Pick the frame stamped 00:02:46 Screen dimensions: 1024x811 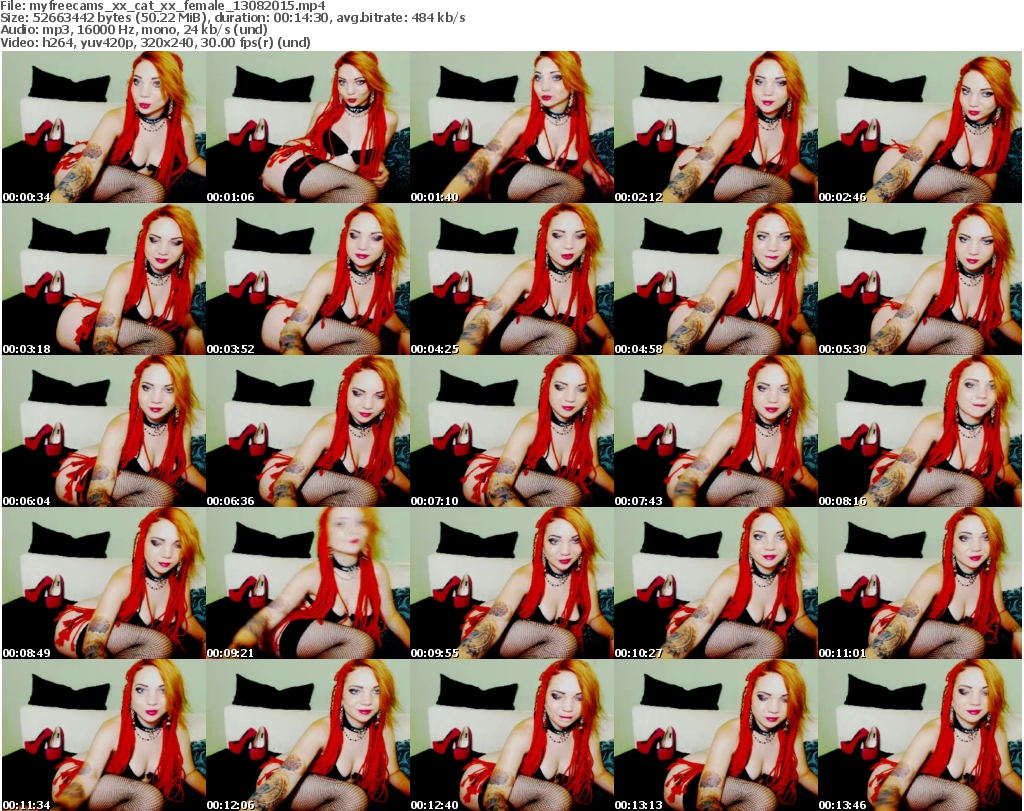pos(920,127)
